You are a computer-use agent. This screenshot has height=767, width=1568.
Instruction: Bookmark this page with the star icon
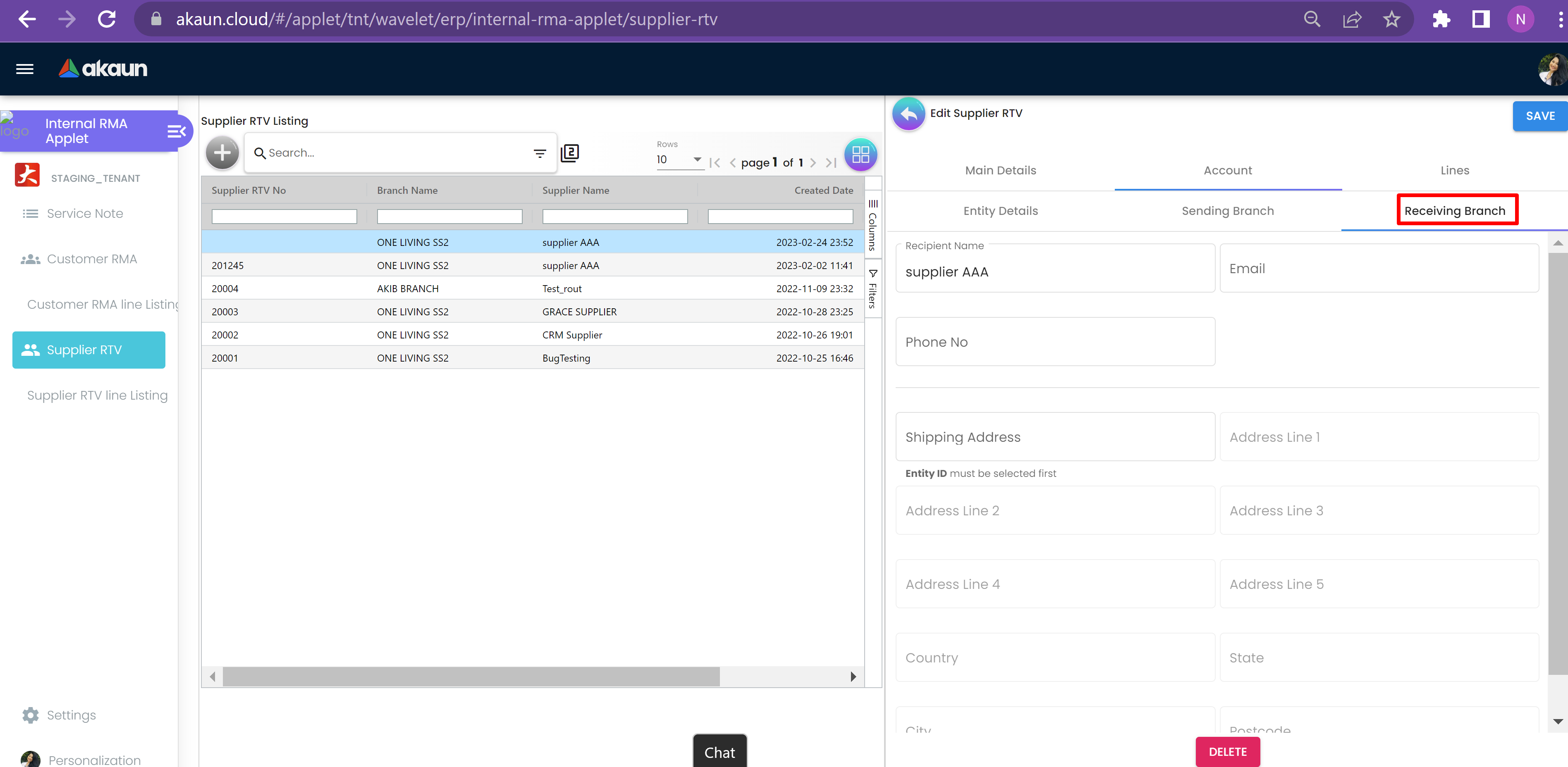point(1391,19)
